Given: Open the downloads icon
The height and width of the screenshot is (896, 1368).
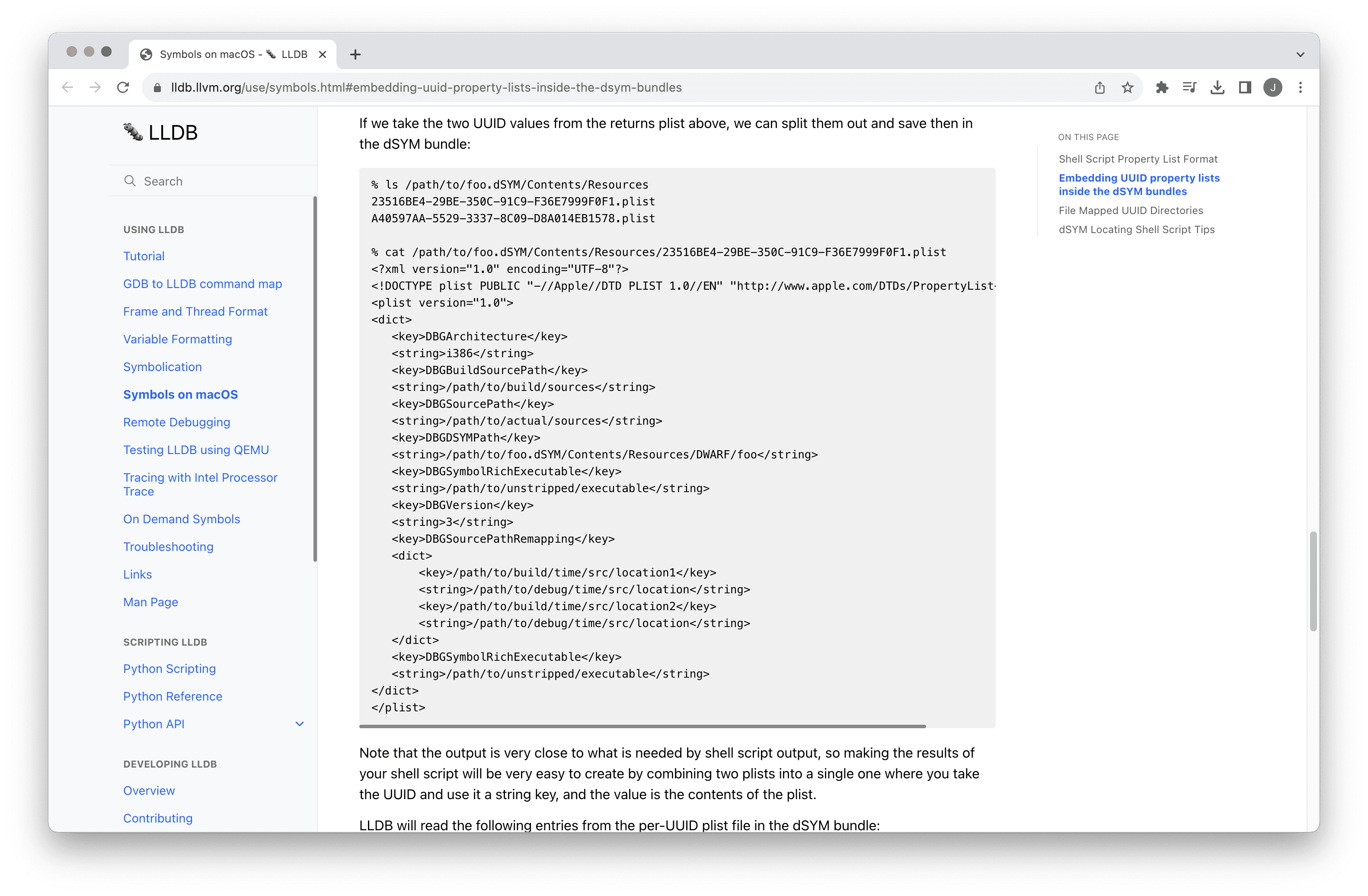Looking at the screenshot, I should point(1217,87).
